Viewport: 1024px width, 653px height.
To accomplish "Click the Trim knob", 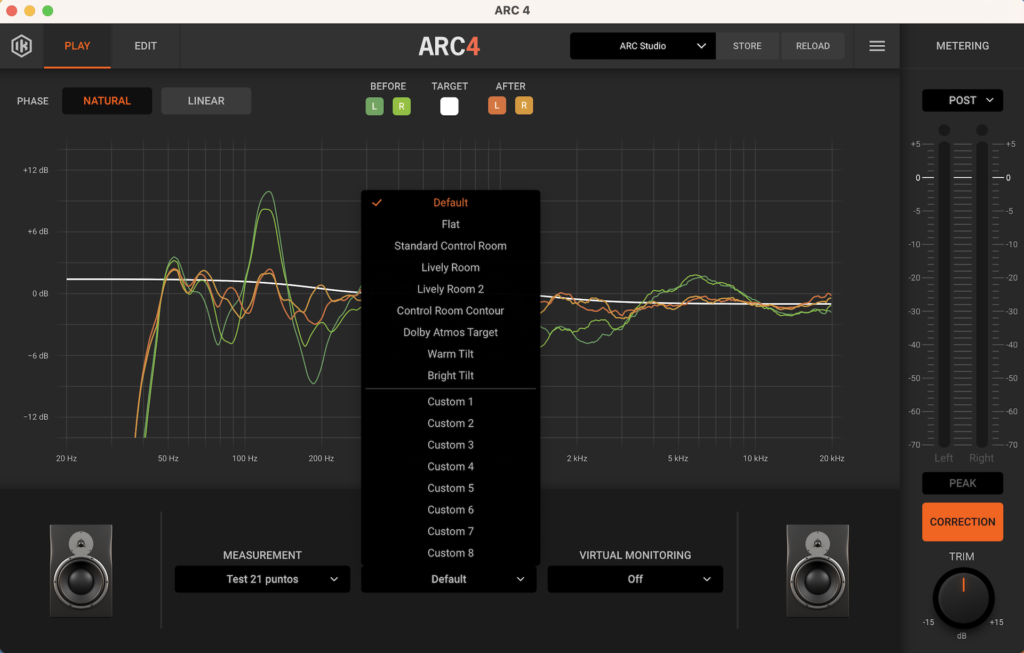I will [963, 599].
